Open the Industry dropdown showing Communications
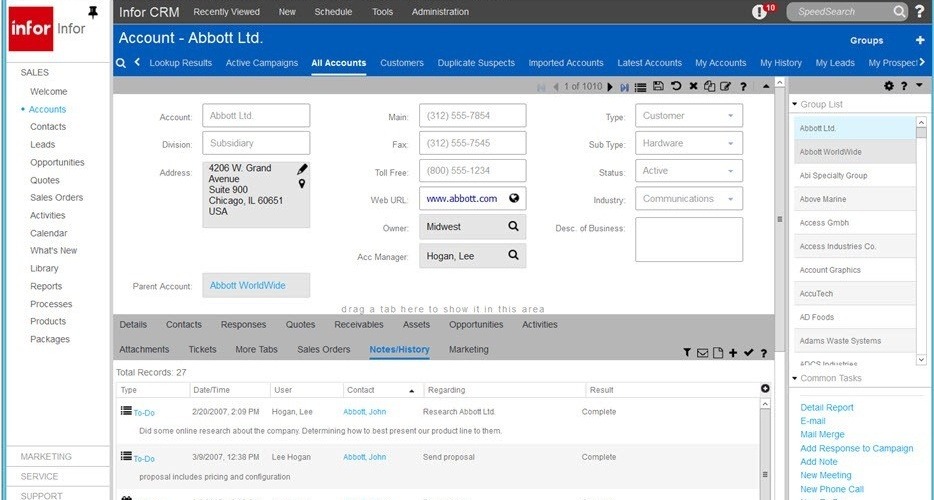934x500 pixels. (689, 198)
